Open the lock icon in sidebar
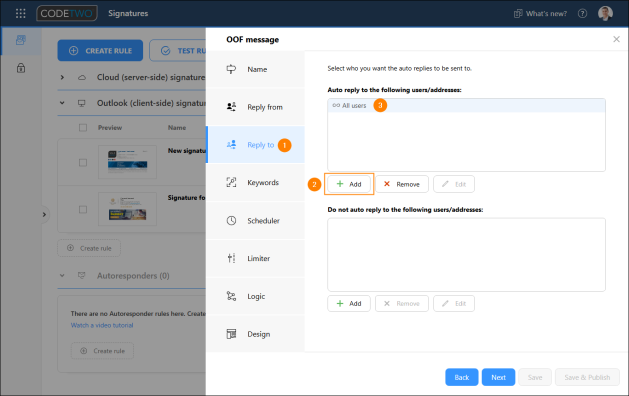Screen dimensions: 629x396 pos(21,68)
